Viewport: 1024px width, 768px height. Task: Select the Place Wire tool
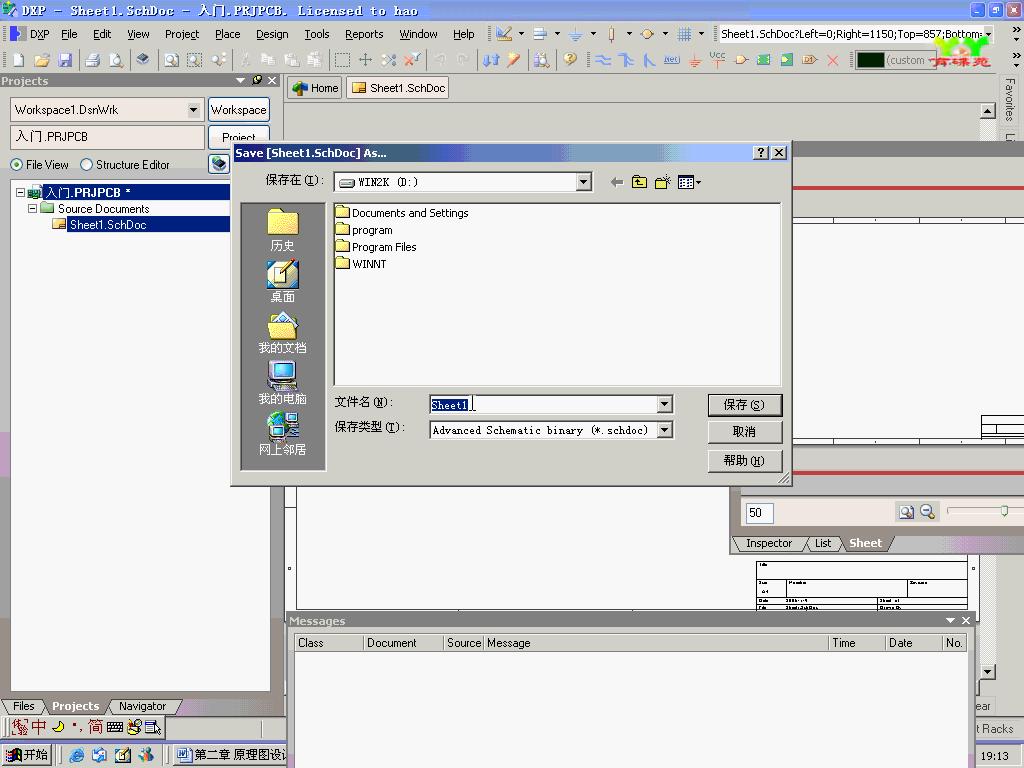tap(603, 60)
